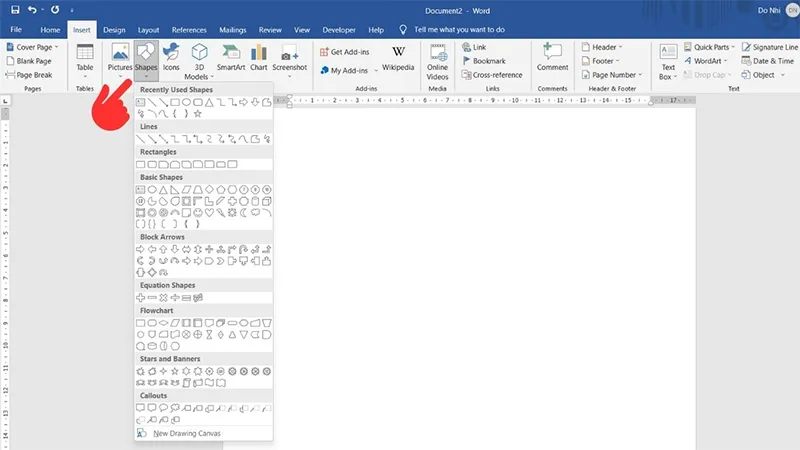
Task: Click the Icons button
Action: (172, 58)
